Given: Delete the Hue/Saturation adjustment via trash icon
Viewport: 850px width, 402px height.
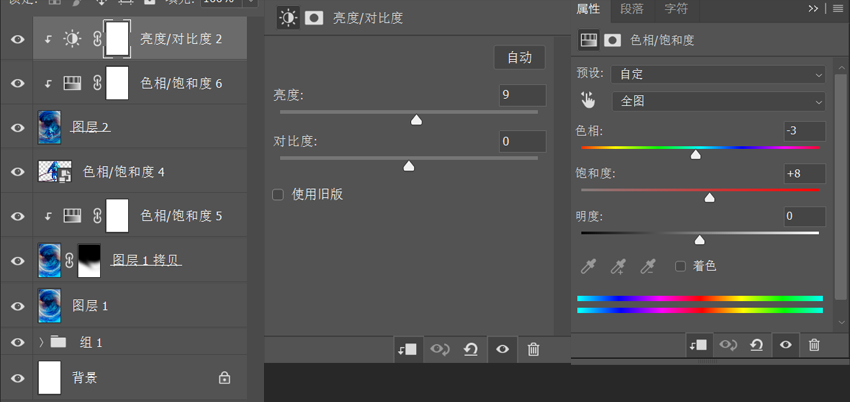Looking at the screenshot, I should pyautogui.click(x=814, y=345).
